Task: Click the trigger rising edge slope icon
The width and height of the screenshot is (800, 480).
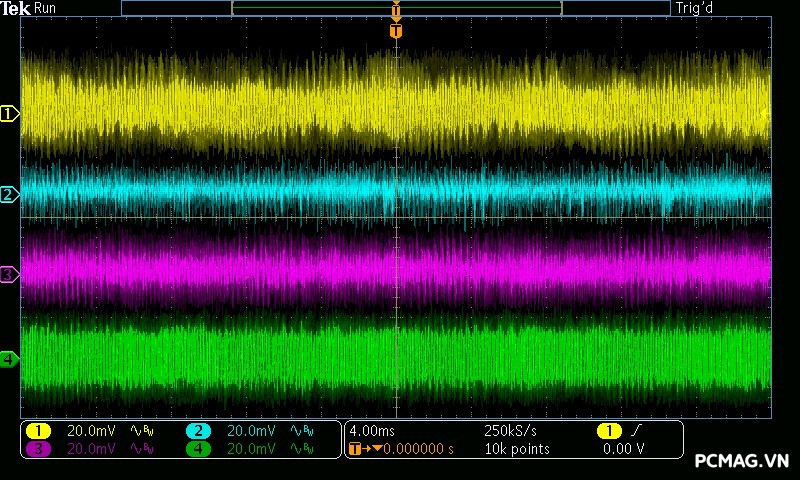Action: tap(637, 430)
